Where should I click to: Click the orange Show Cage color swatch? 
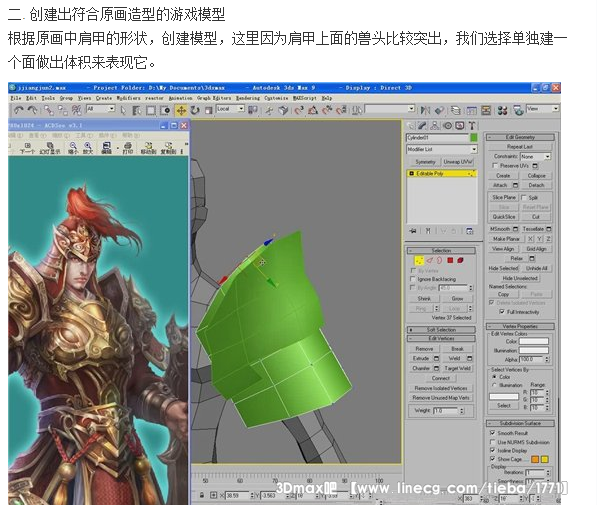535,459
